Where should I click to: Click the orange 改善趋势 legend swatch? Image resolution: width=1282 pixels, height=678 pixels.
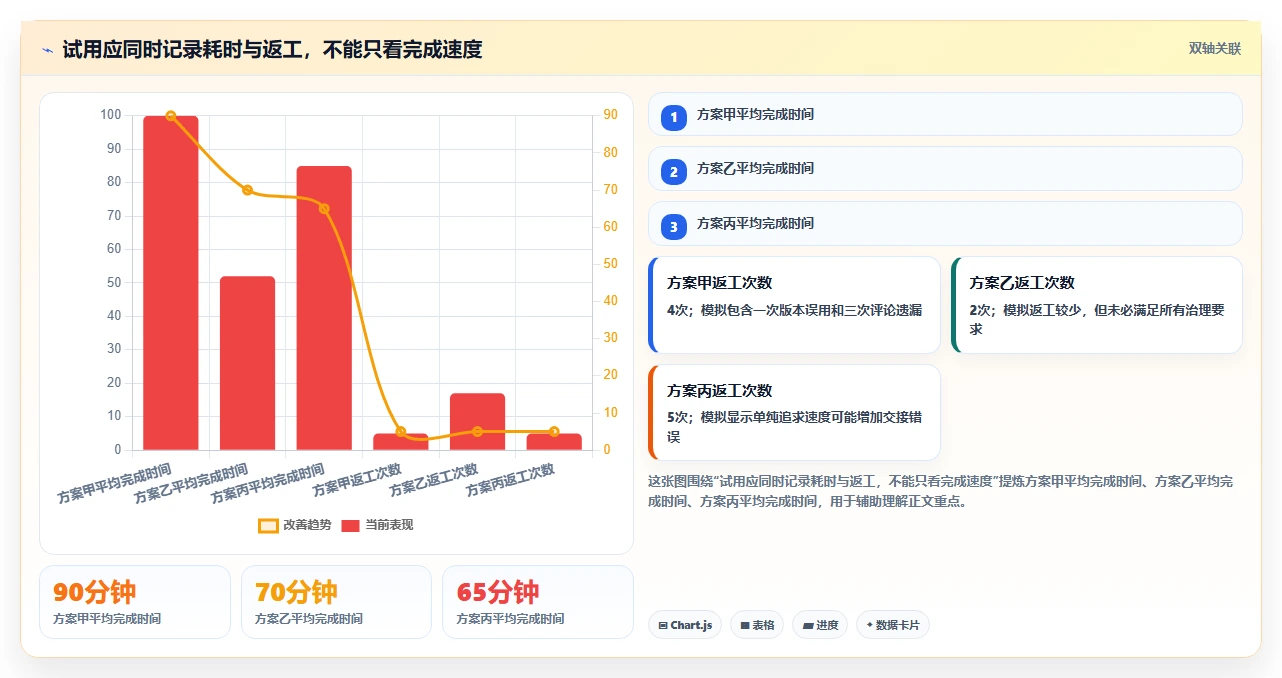click(268, 526)
